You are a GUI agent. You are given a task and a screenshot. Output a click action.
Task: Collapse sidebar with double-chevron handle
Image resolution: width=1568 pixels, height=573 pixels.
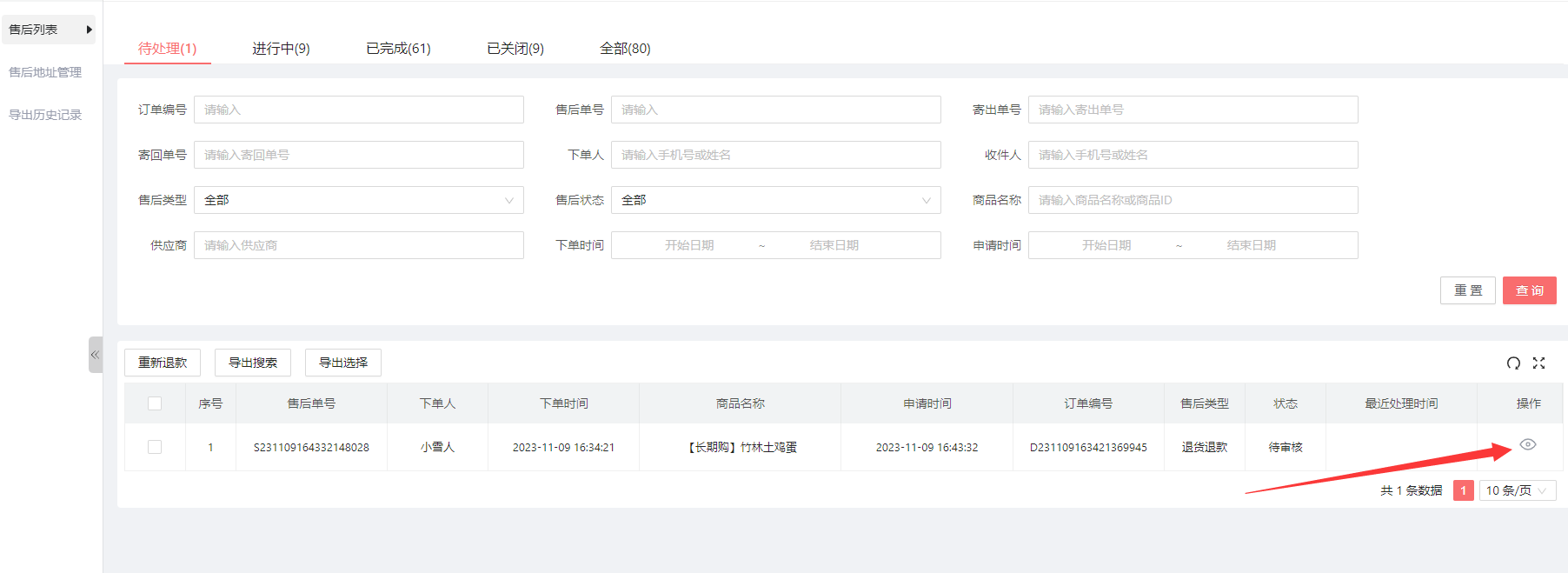coord(95,355)
